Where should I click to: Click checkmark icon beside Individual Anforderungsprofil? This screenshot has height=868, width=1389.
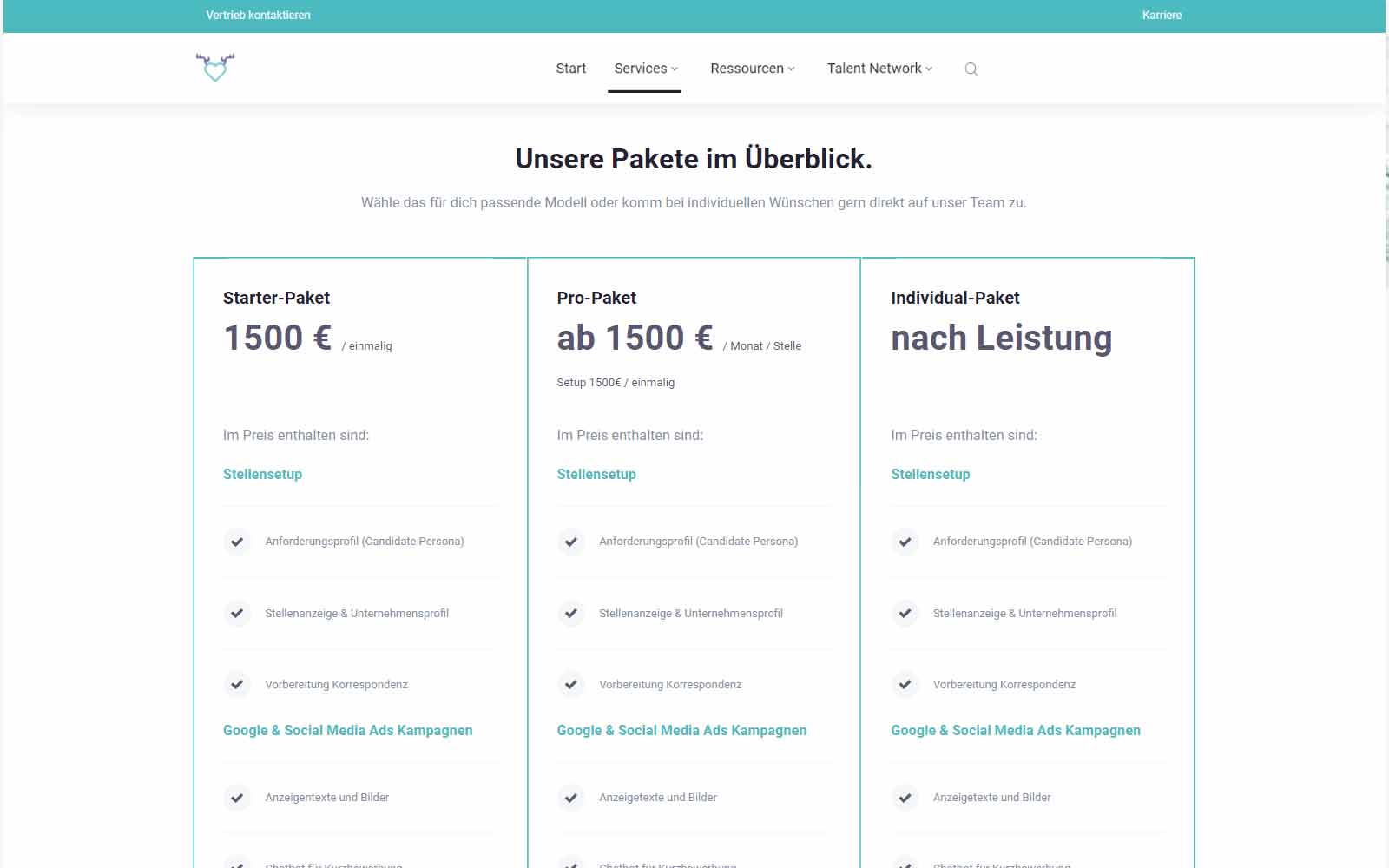pyautogui.click(x=905, y=542)
